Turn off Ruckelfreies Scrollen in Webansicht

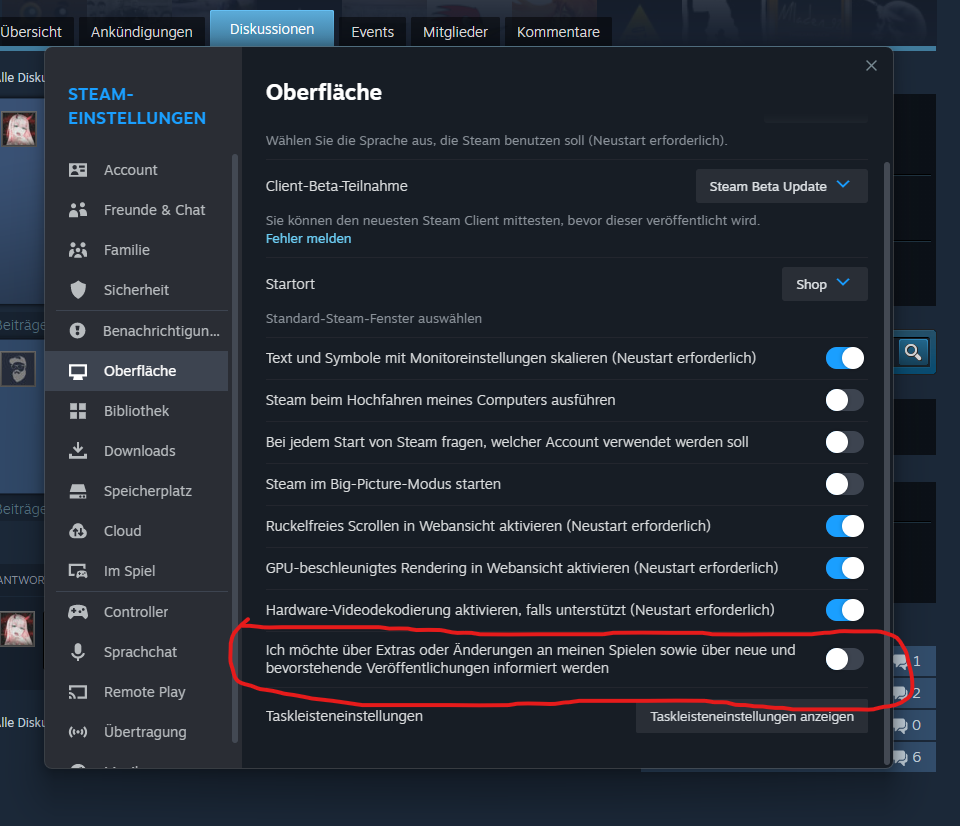(845, 526)
